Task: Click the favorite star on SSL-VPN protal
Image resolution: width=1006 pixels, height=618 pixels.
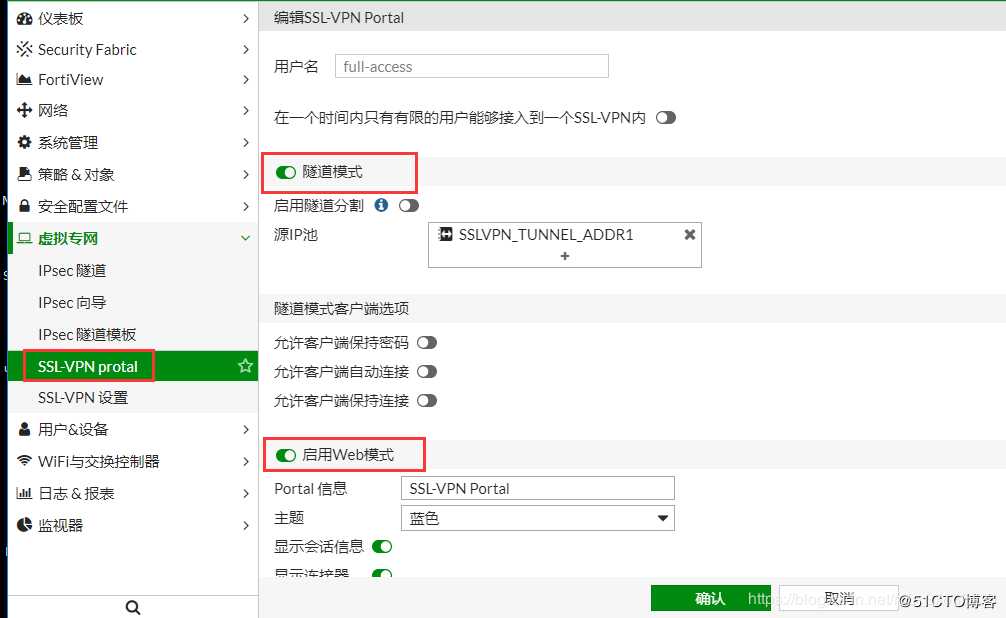Action: click(x=245, y=366)
